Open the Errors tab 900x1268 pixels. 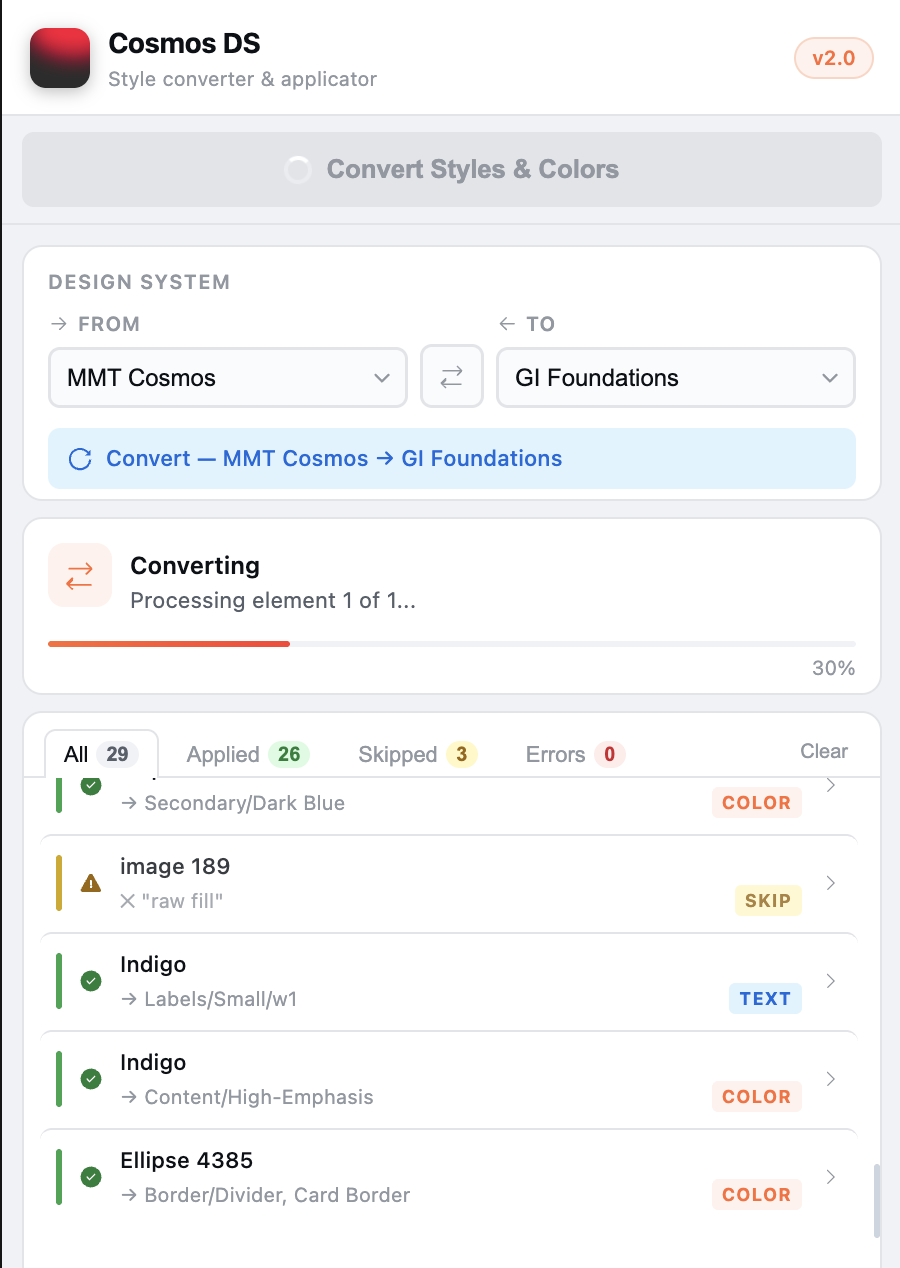pyautogui.click(x=575, y=754)
